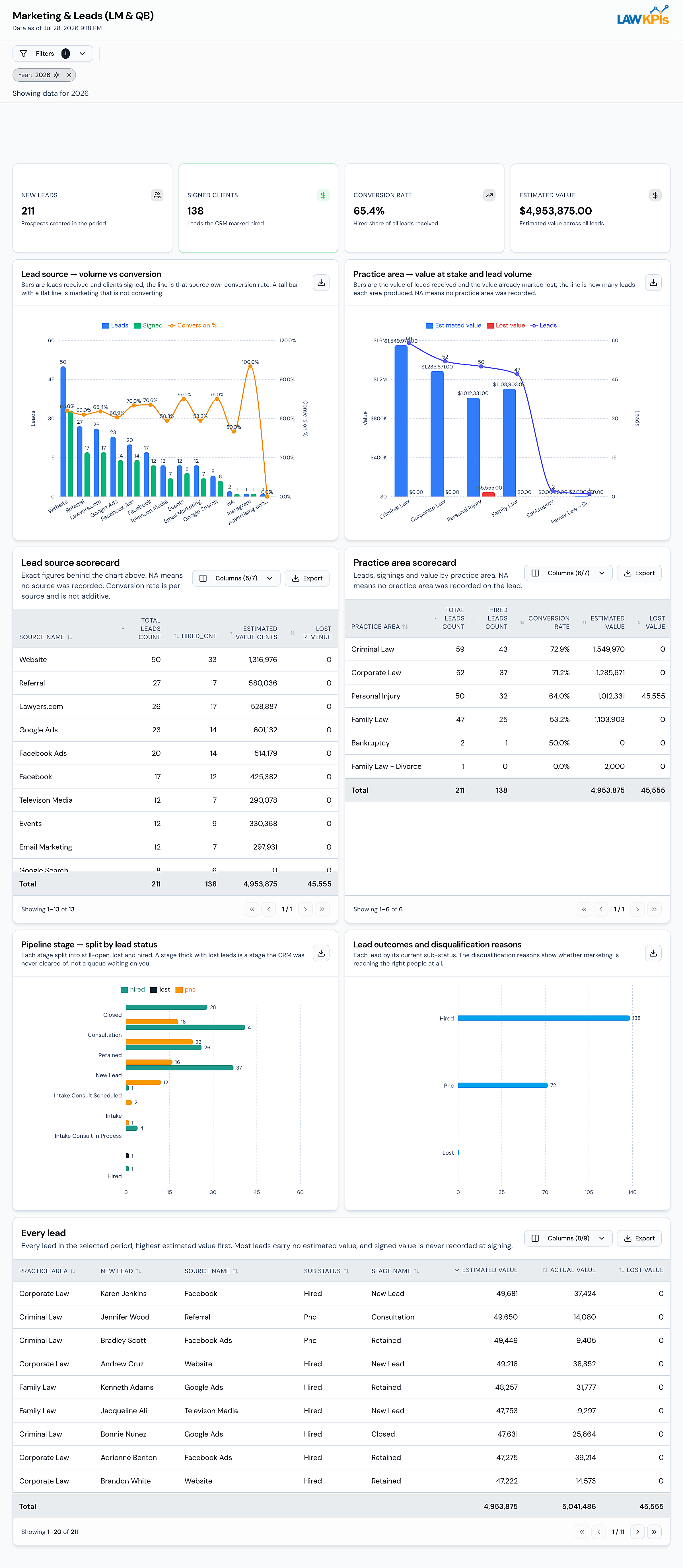Go to next page in lead source scorecard
Screen dimensions: 683x1568
(305, 909)
